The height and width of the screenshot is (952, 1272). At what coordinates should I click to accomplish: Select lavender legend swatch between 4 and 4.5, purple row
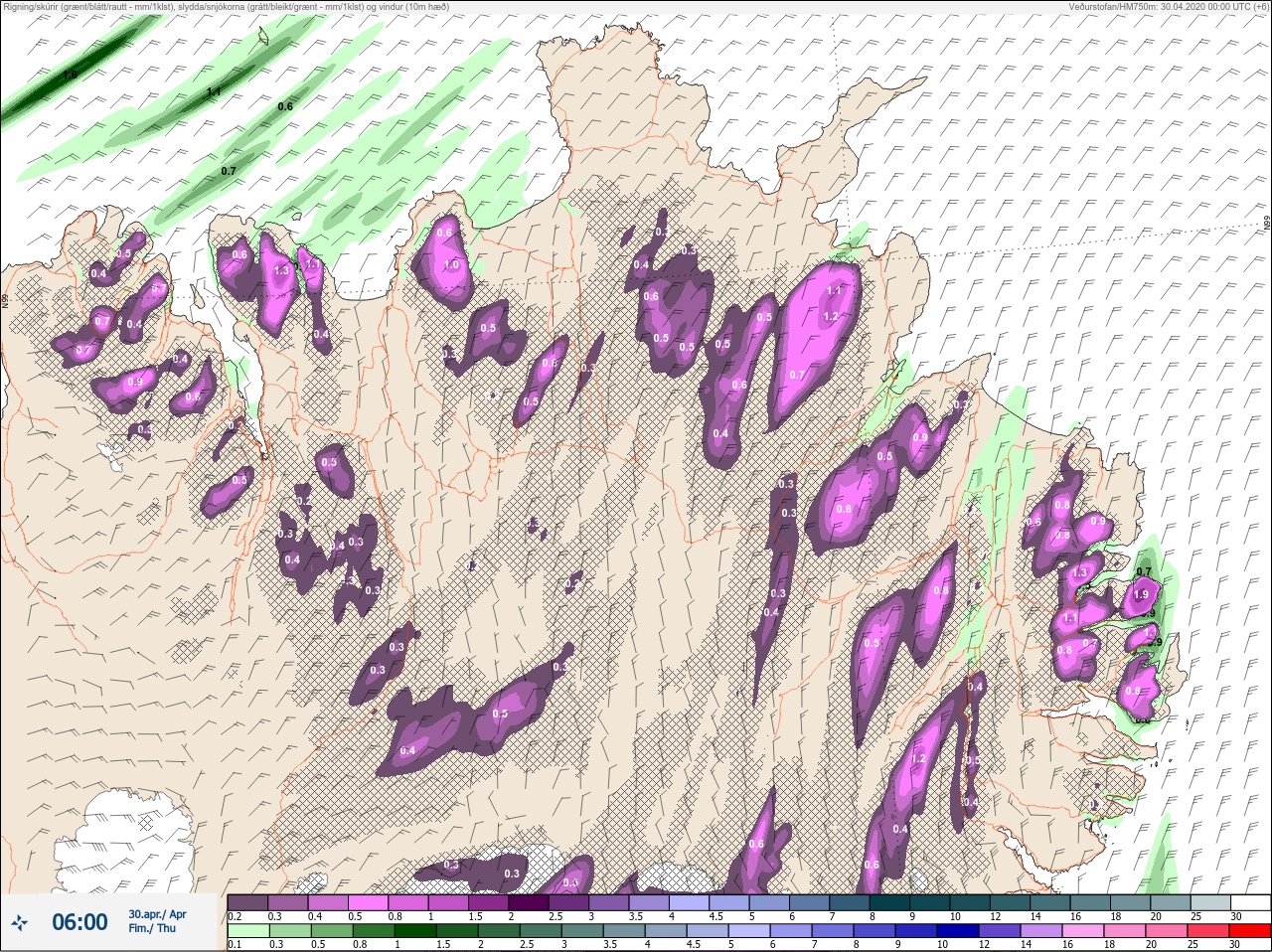pyautogui.click(x=691, y=902)
